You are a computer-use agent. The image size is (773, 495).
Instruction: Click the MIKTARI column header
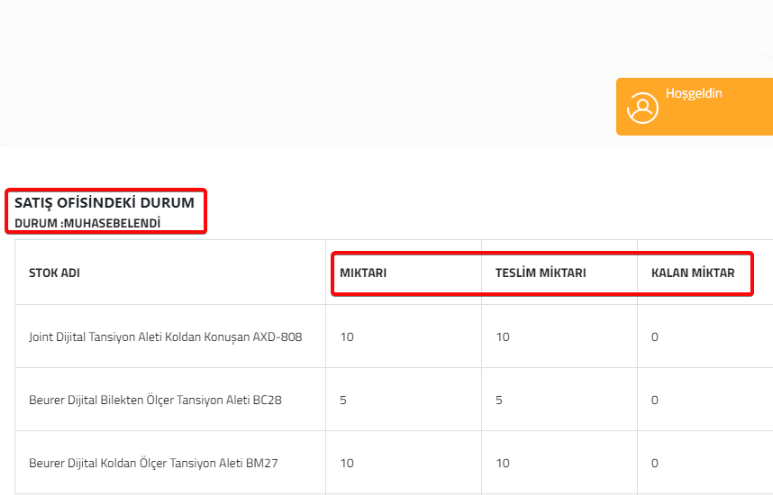click(363, 273)
